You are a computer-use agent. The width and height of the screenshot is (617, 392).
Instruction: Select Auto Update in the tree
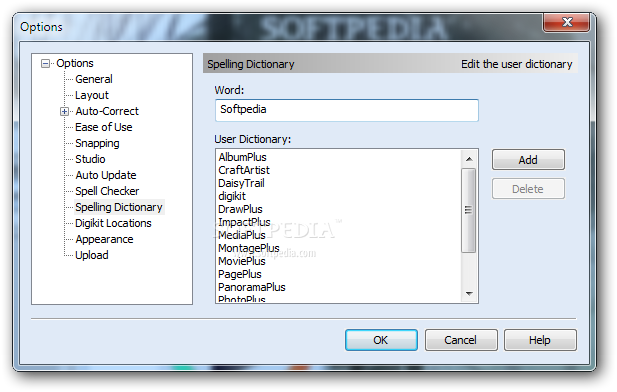(x=106, y=175)
